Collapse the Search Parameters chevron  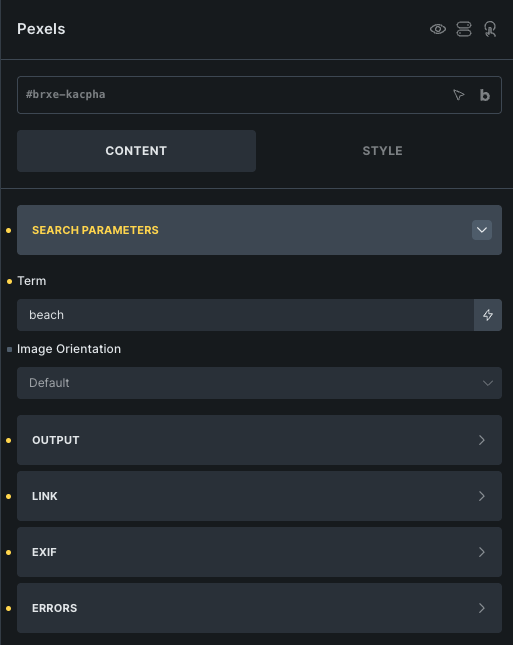pyautogui.click(x=482, y=230)
